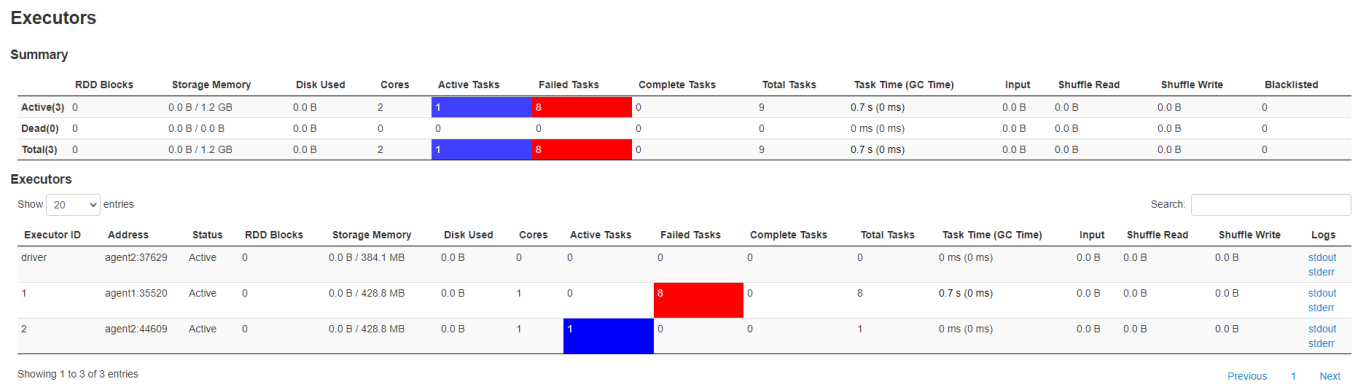This screenshot has height=387, width=1366.
Task: Focus the Search input field
Action: [x=1270, y=204]
